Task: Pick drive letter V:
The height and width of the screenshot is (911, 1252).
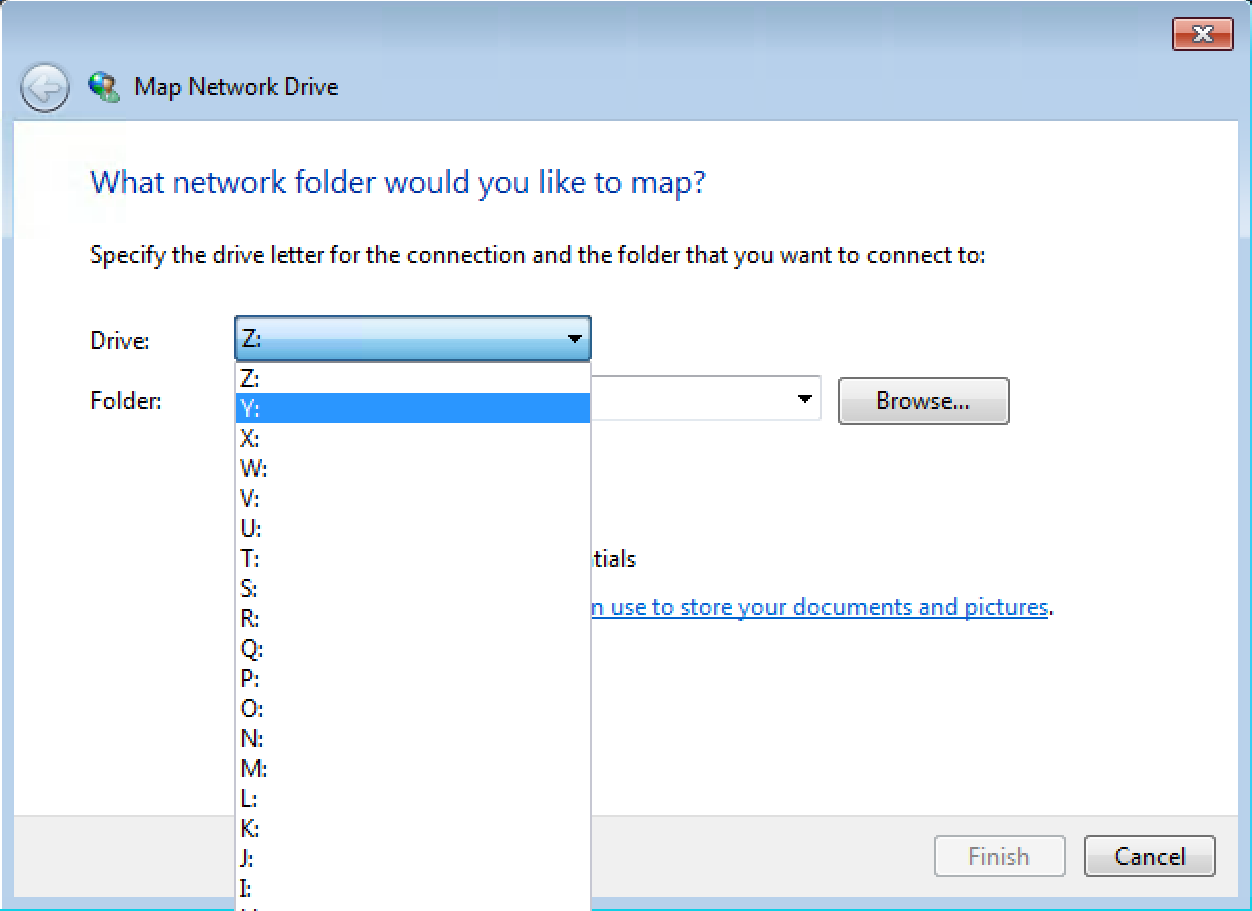Action: tap(412, 498)
